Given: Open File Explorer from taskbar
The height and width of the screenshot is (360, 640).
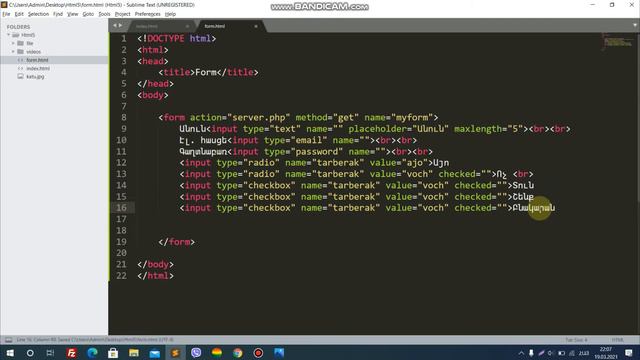Looking at the screenshot, I should [134, 353].
